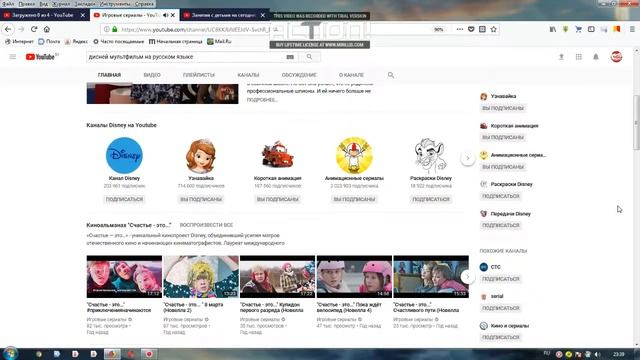Subscribe to Передачи Disney in sidebar
Viewport: 640px width, 360px height.
[501, 225]
